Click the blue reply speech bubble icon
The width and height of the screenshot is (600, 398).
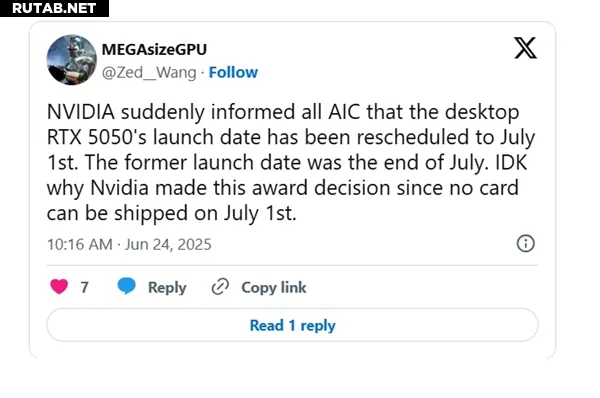tap(126, 286)
